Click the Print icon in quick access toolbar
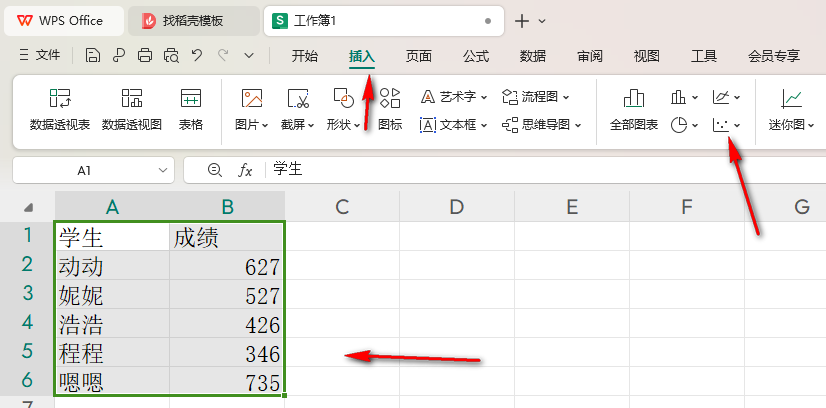826x408 pixels. click(x=145, y=55)
